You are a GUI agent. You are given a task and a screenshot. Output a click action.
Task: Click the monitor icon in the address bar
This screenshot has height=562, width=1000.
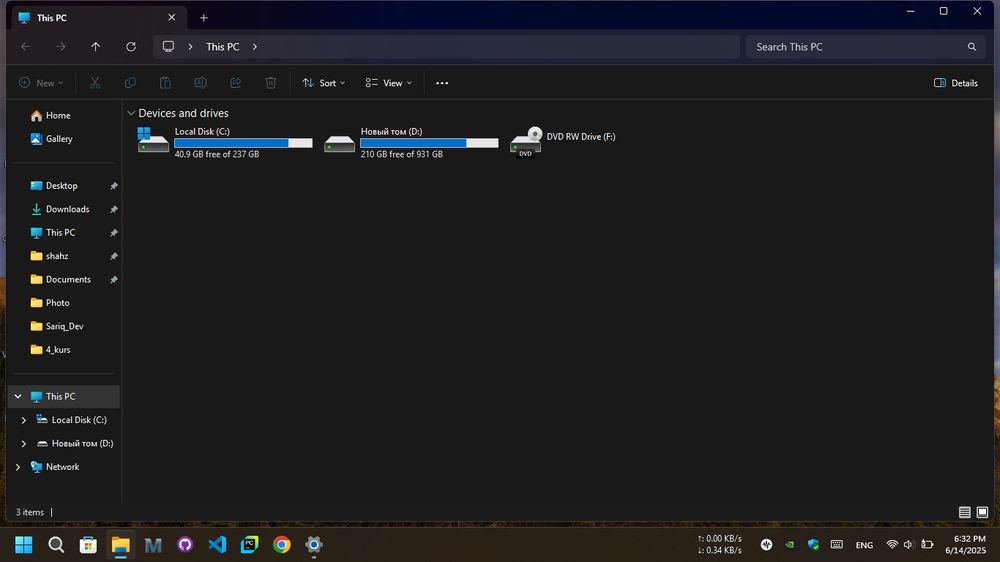(168, 47)
